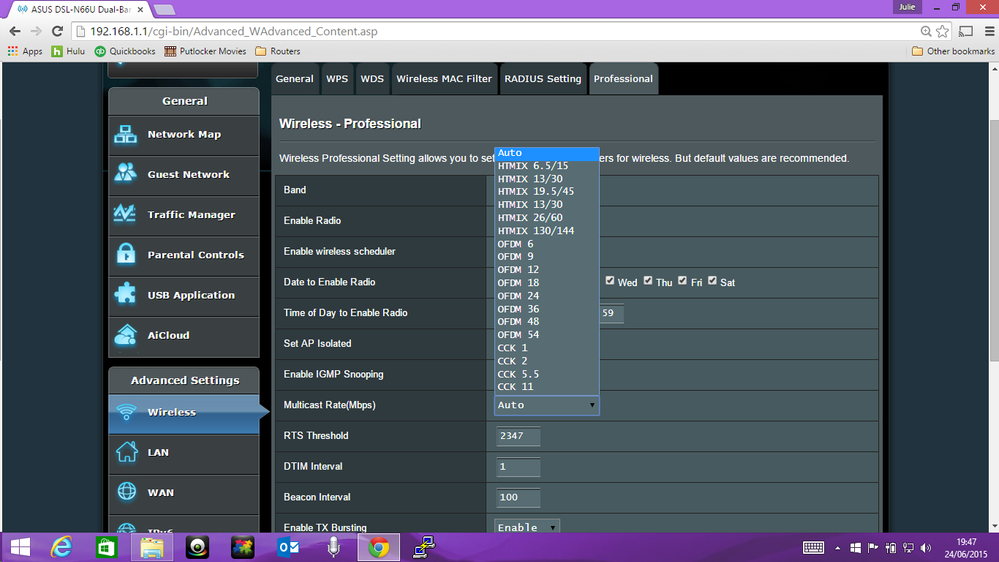Click the browser address bar URL
999x562 pixels.
234,31
